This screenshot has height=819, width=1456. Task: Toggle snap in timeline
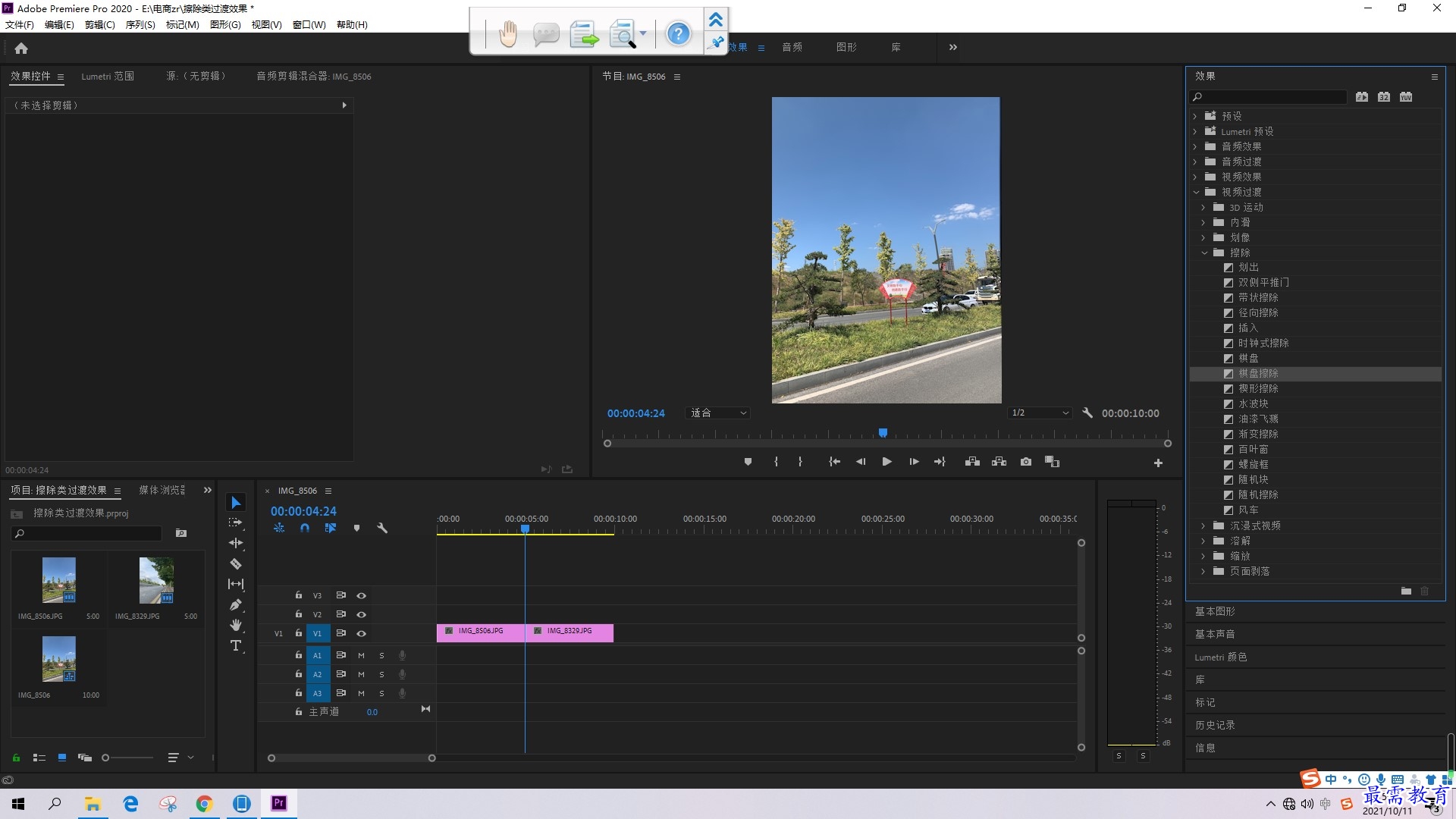[x=304, y=528]
